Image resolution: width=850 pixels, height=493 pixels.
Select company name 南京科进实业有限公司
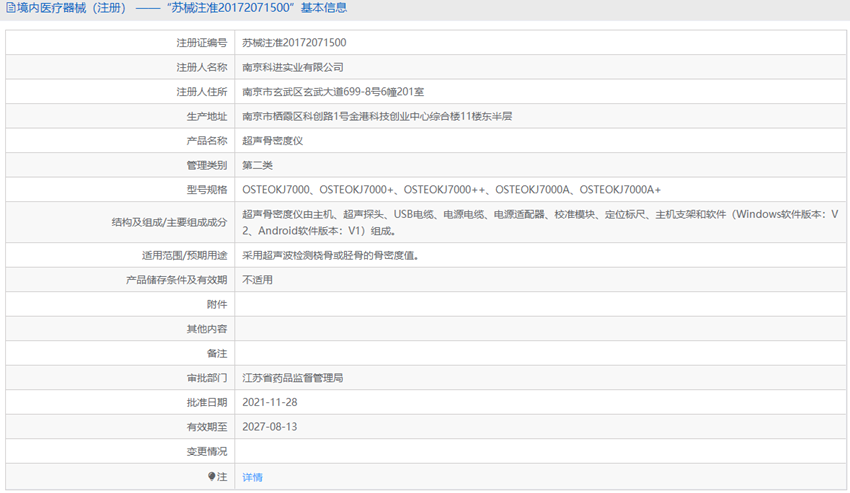coord(293,67)
